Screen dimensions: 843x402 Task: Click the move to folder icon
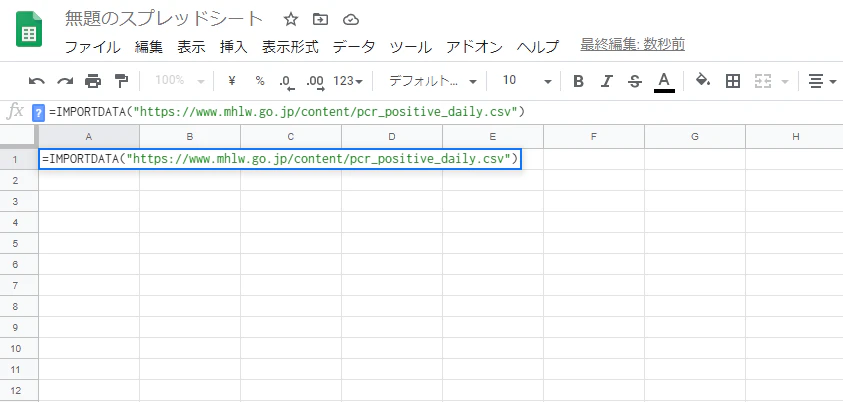tap(320, 20)
